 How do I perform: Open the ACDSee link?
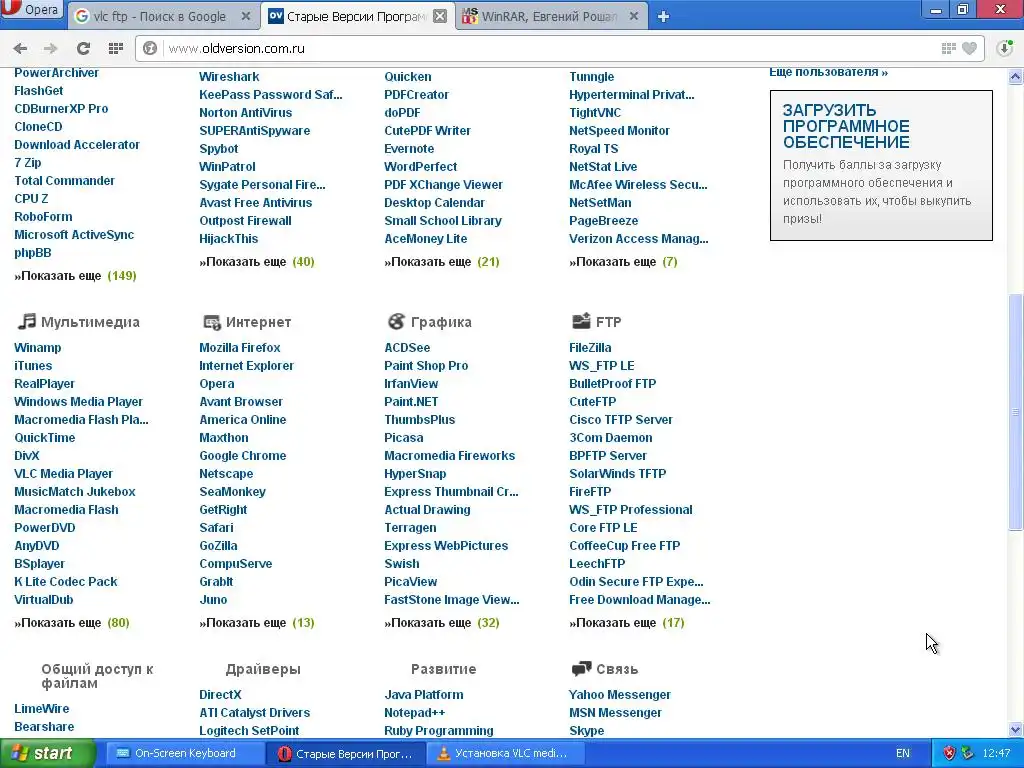click(x=407, y=348)
